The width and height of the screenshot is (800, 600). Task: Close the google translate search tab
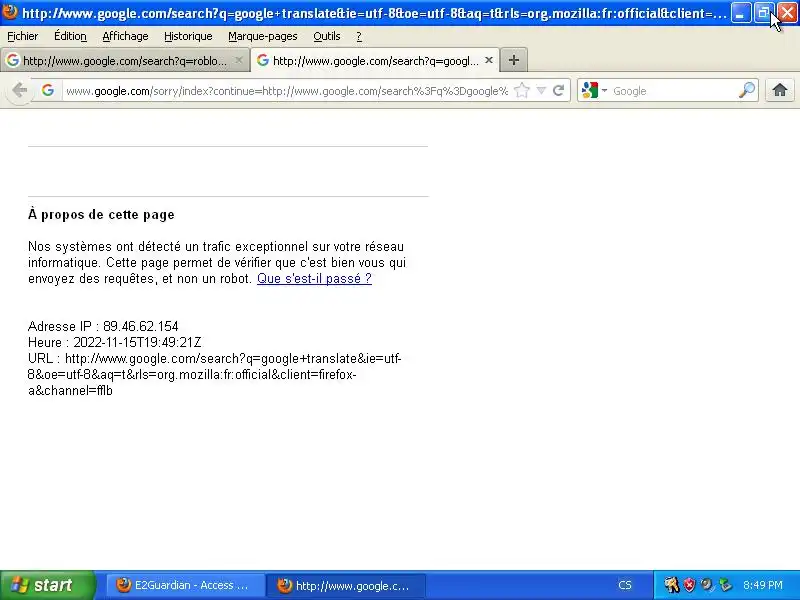[489, 60]
